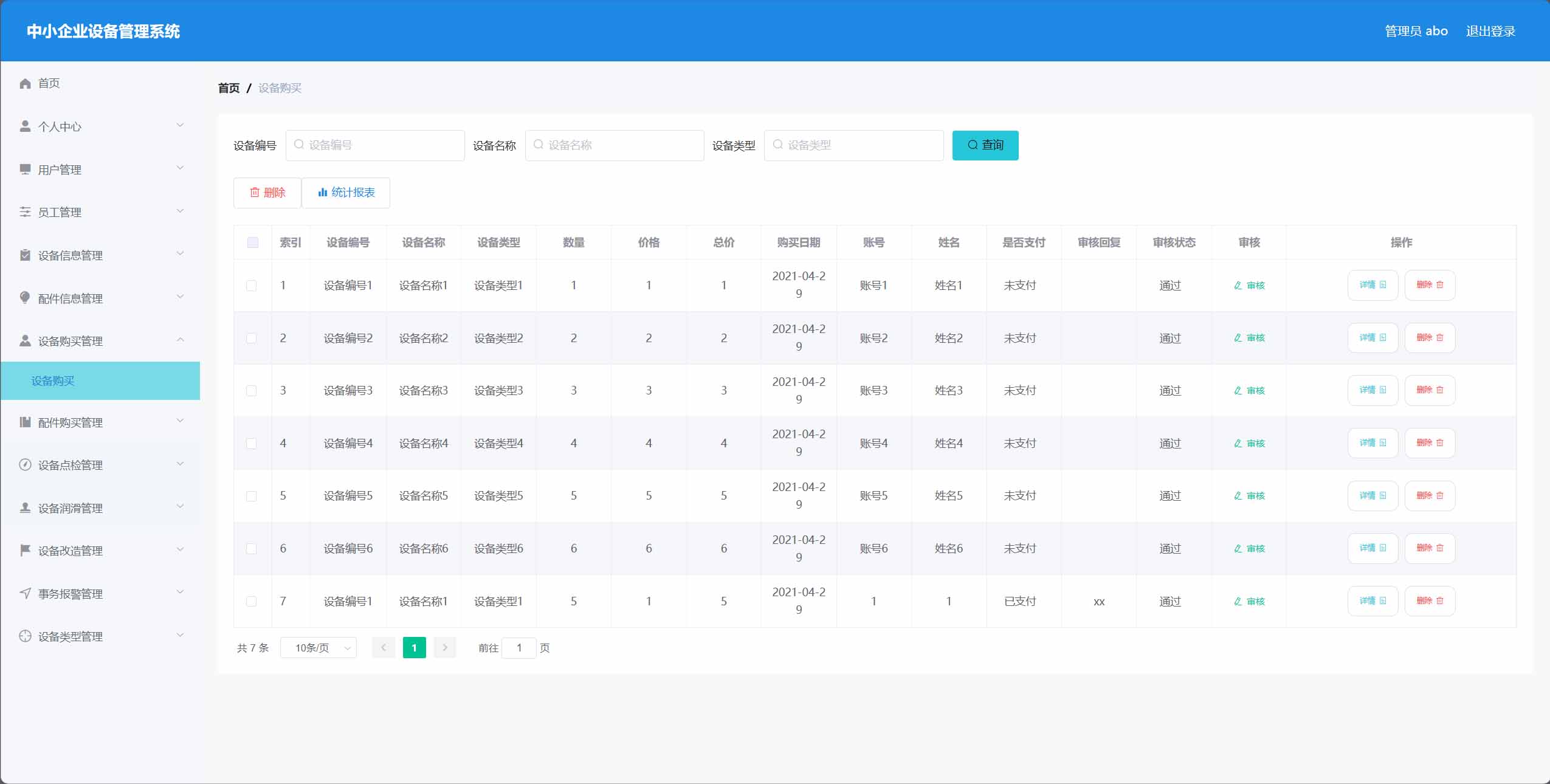The width and height of the screenshot is (1550, 784).
Task: Click the magnifier icon in 设备编号 field
Action: pyautogui.click(x=298, y=145)
